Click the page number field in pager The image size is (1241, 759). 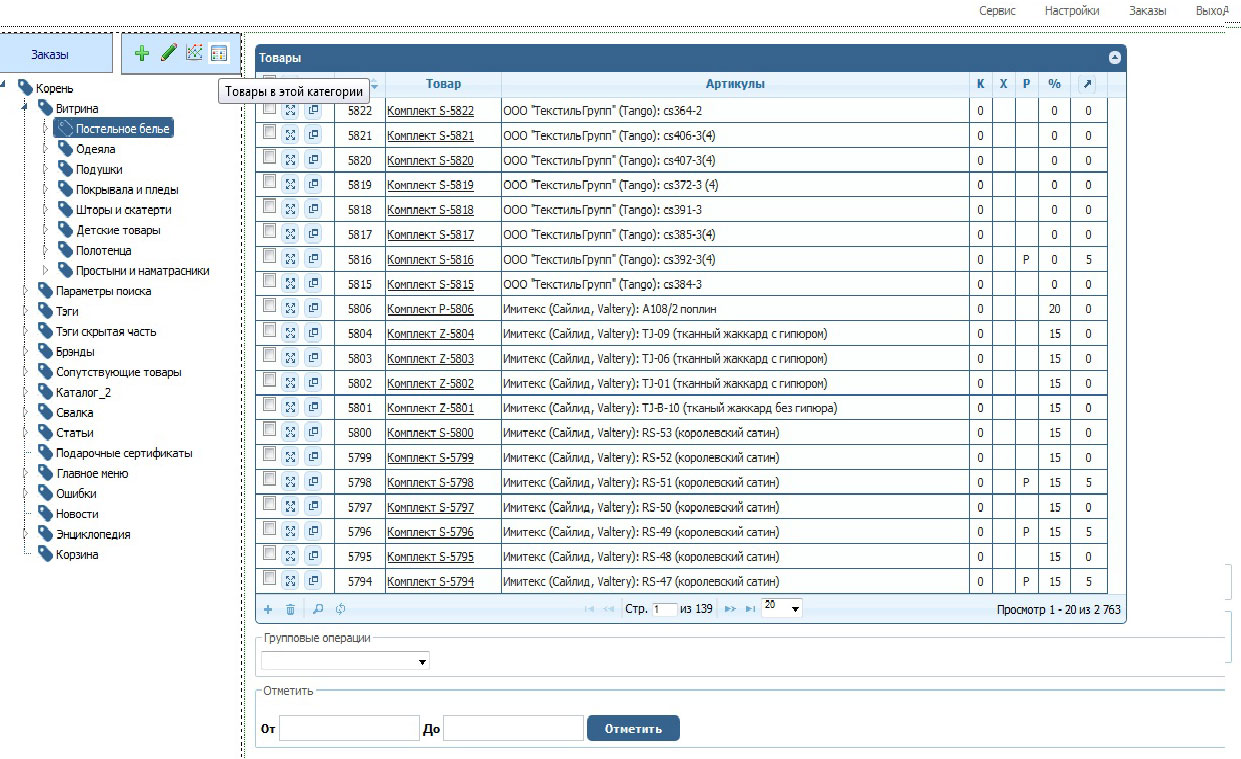tap(664, 608)
